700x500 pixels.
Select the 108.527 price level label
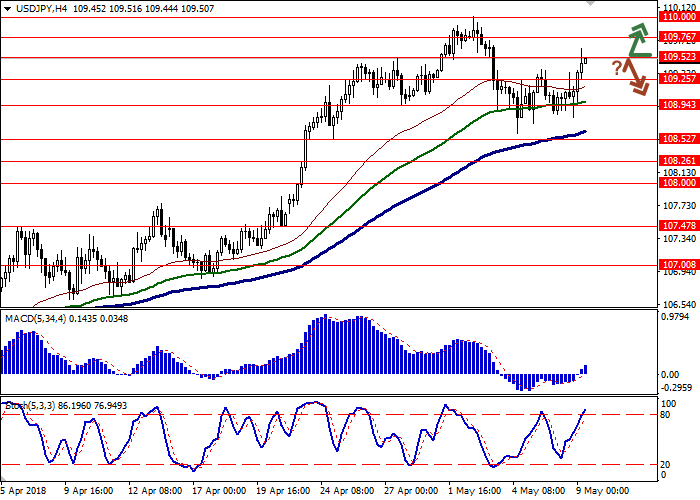678,139
